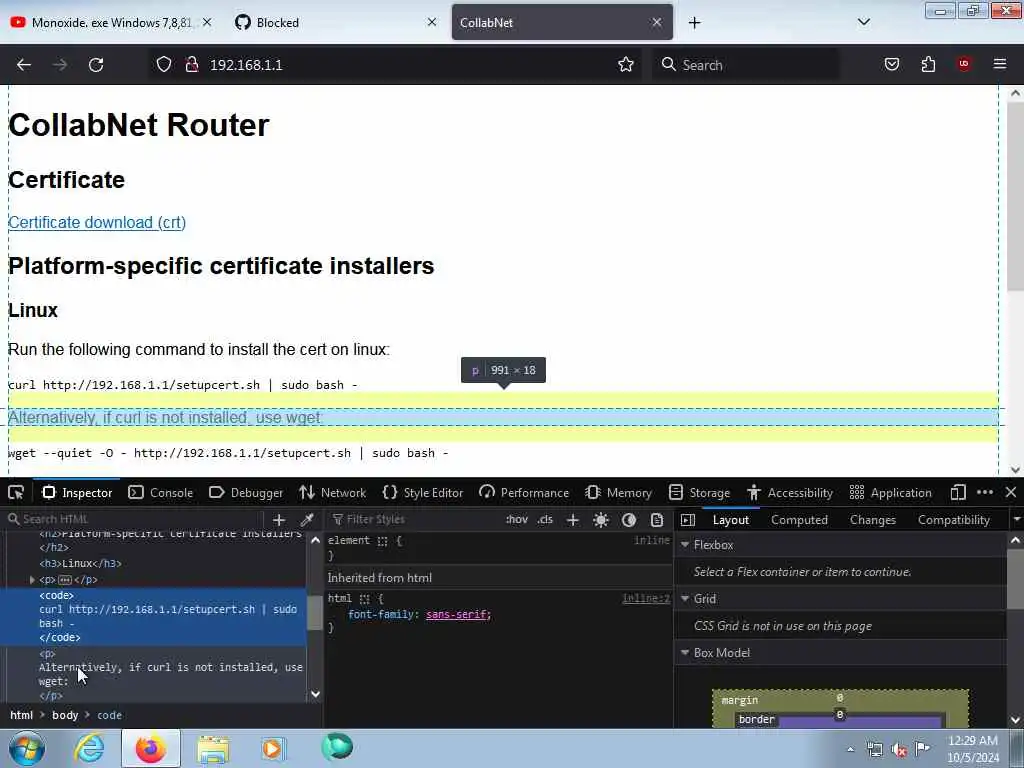Image resolution: width=1024 pixels, height=768 pixels.
Task: Toggle the .cls classes panel
Action: pos(545,520)
